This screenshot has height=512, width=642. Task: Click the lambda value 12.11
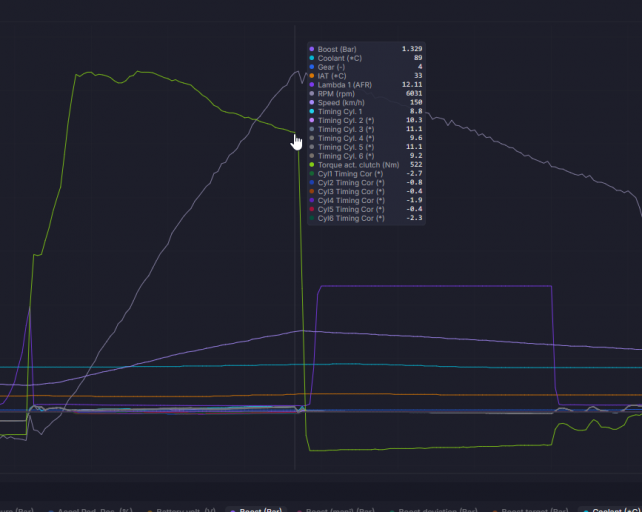click(x=412, y=84)
